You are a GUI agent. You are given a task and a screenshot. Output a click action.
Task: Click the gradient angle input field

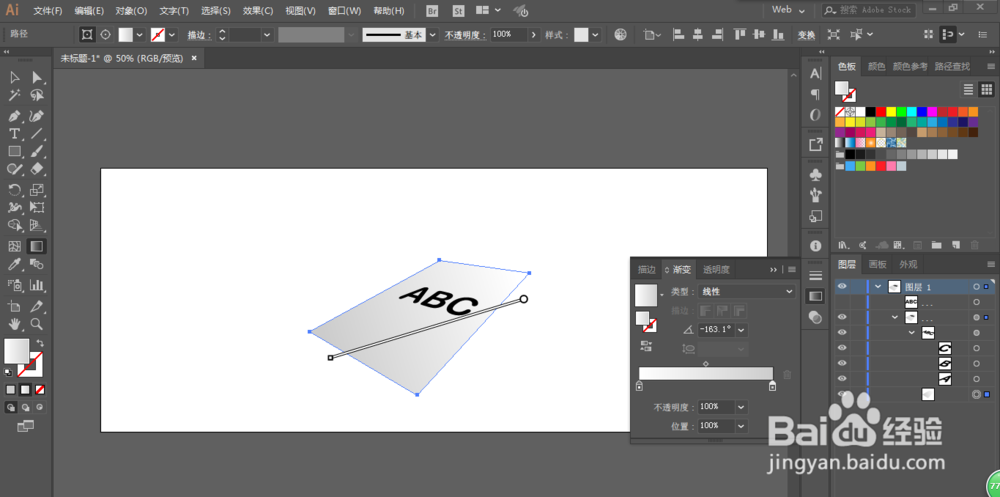(x=716, y=330)
